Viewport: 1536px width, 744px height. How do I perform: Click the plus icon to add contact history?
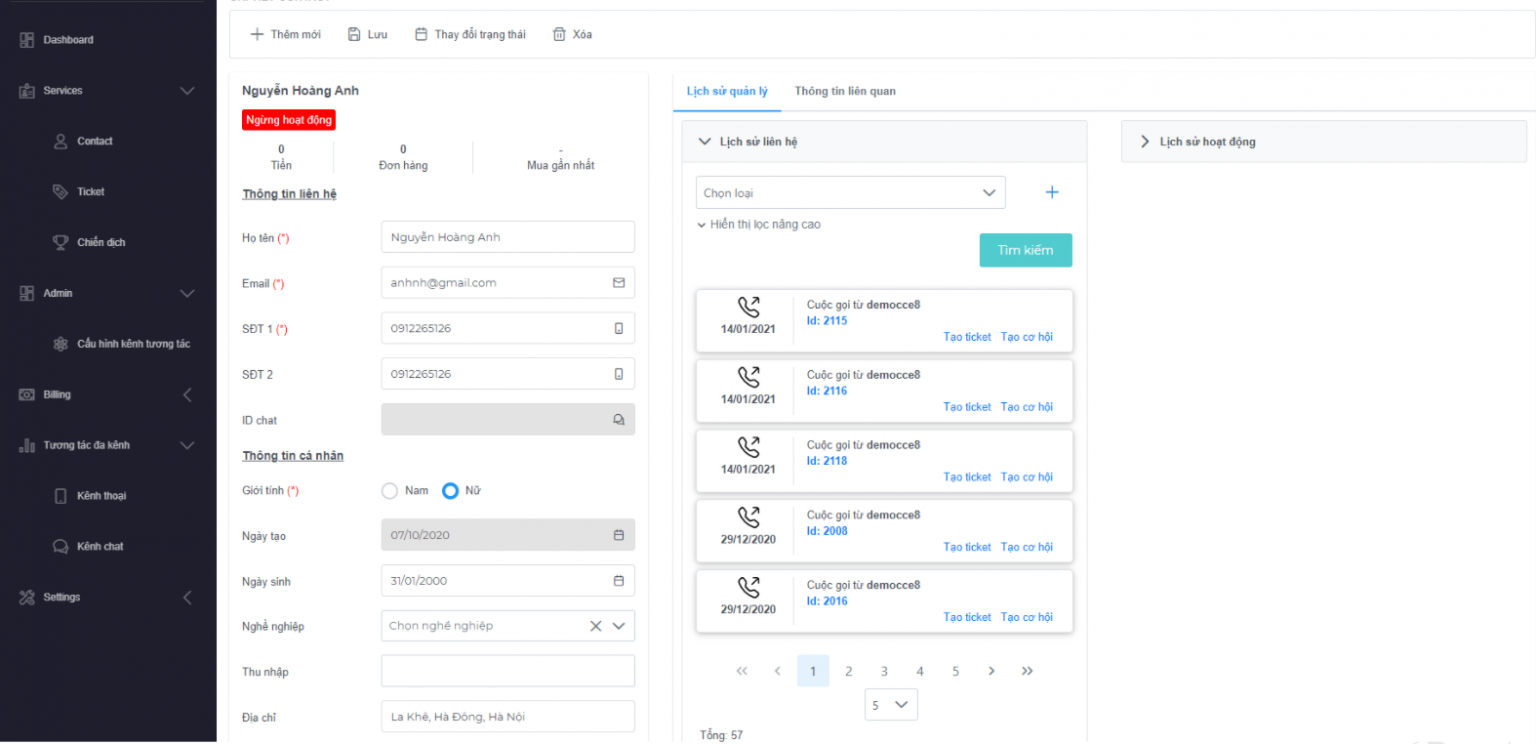pyautogui.click(x=1051, y=192)
